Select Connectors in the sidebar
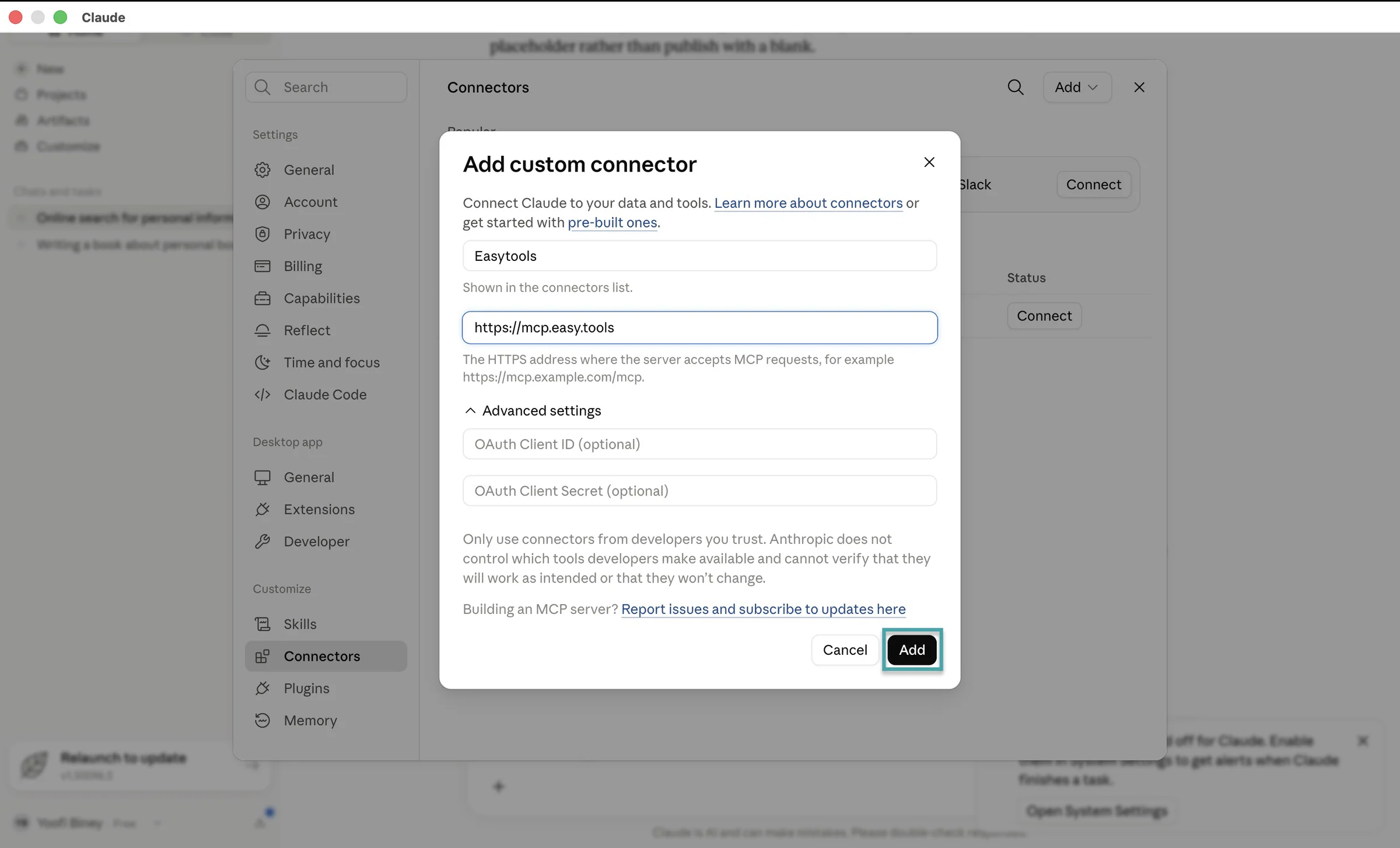This screenshot has height=848, width=1400. pos(326,656)
